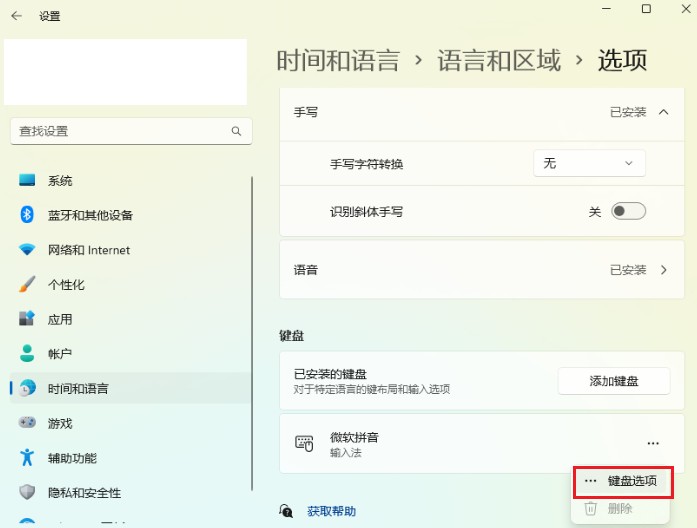
Task: Toggle 识别斜体手写 switch
Action: coord(629,211)
